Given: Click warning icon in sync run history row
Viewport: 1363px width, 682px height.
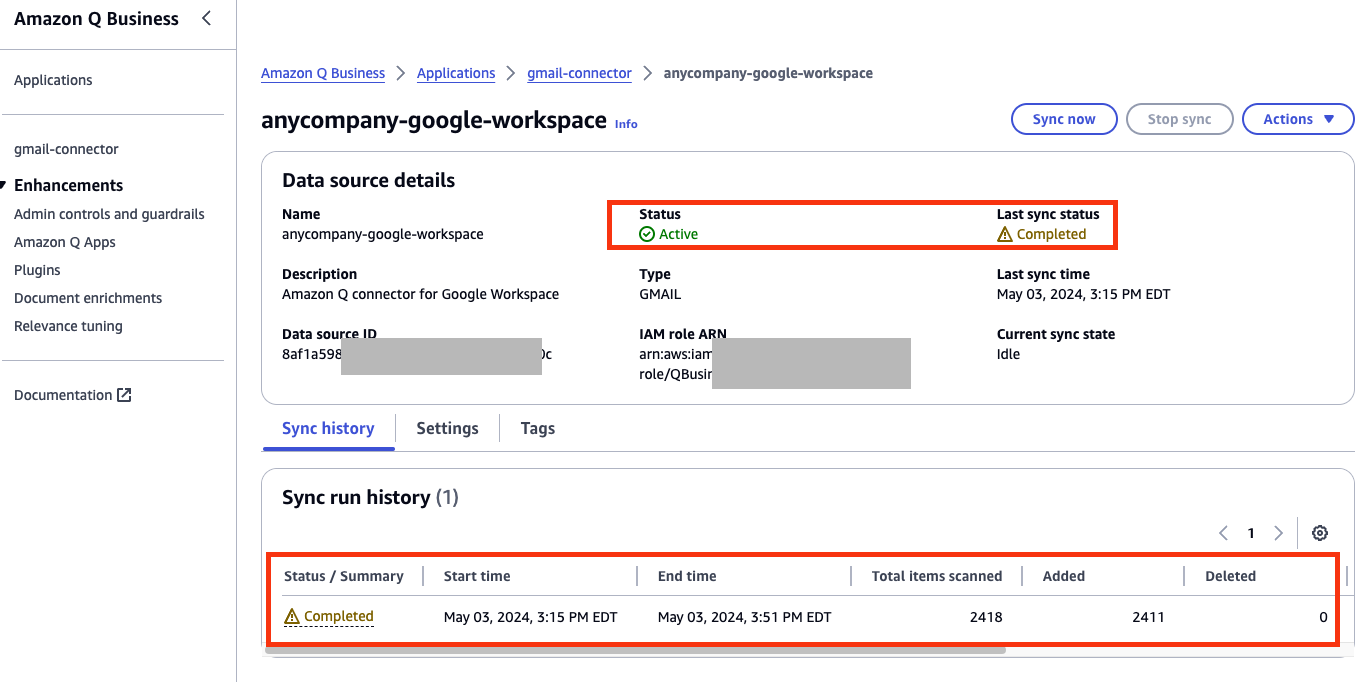Looking at the screenshot, I should pos(292,617).
